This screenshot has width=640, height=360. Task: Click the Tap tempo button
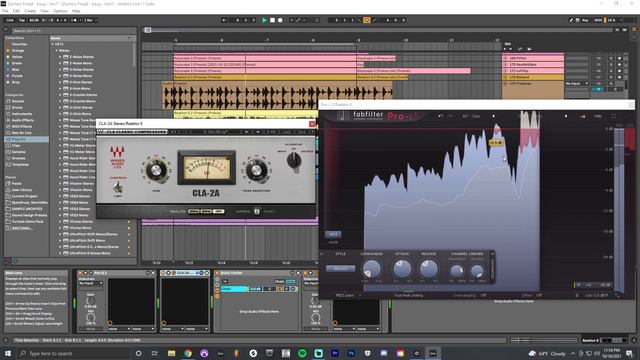pyautogui.click(x=22, y=20)
